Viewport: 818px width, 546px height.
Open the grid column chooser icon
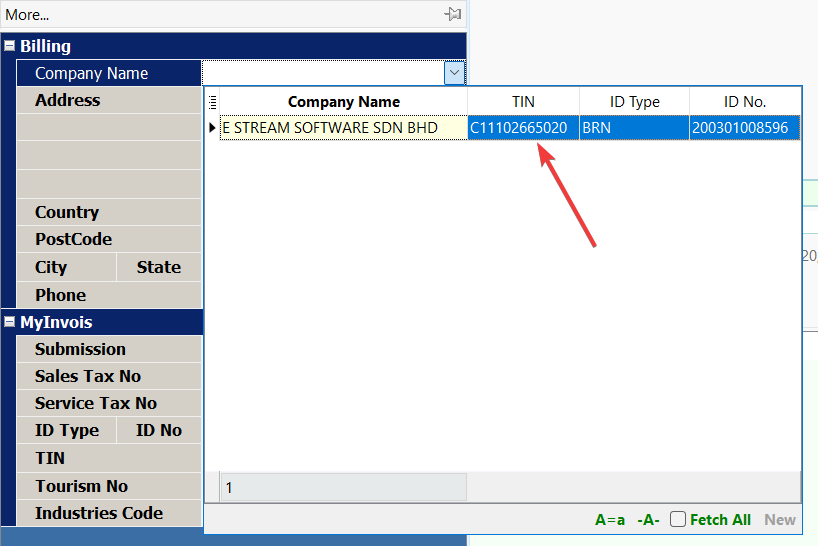(212, 101)
